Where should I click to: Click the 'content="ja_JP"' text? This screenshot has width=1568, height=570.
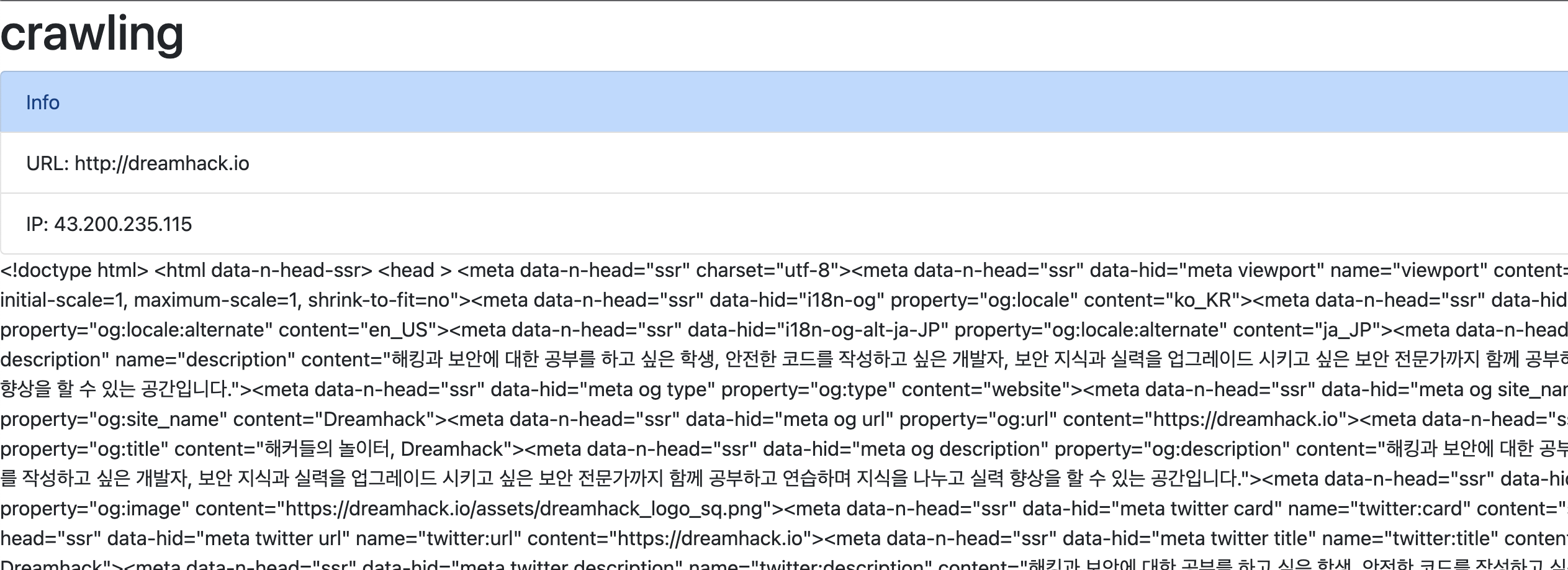tap(1307, 330)
